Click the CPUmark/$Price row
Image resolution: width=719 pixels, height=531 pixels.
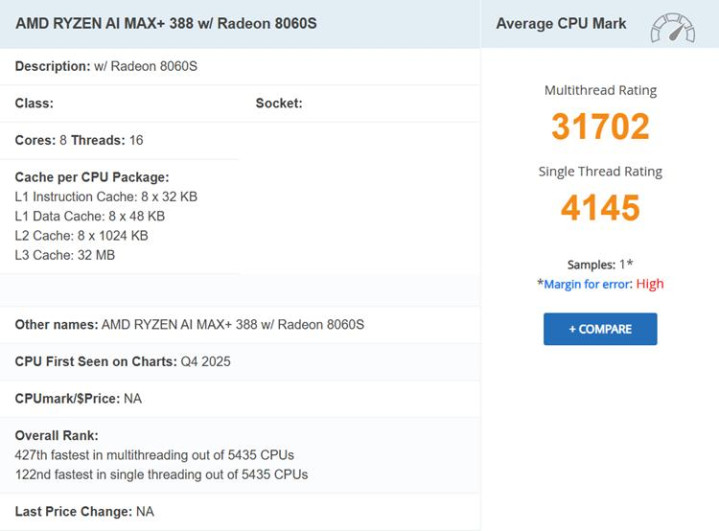(x=78, y=398)
